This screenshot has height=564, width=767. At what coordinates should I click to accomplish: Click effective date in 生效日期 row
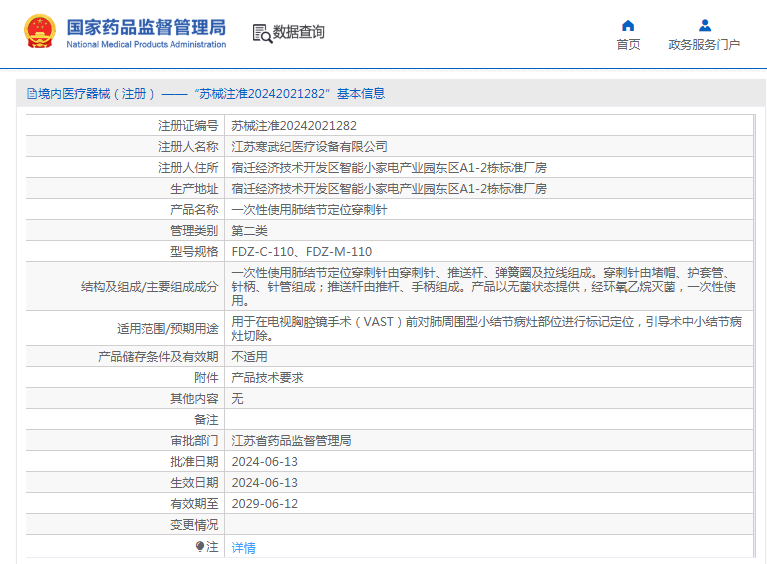265,483
